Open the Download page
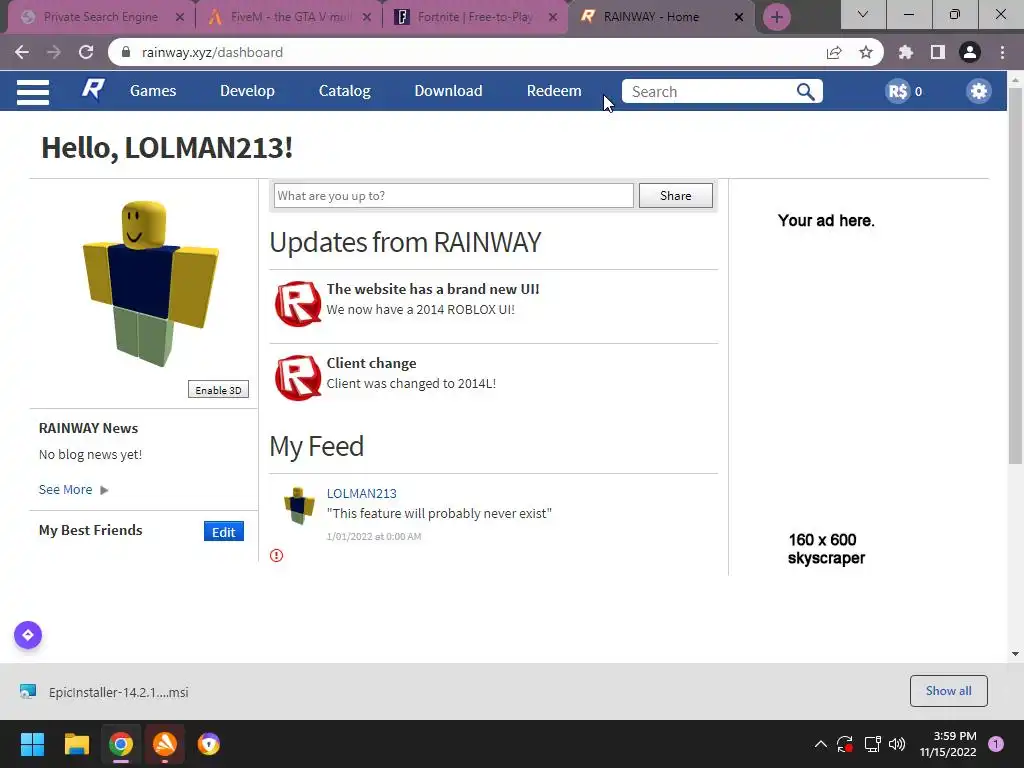Viewport: 1024px width, 768px height. [448, 91]
